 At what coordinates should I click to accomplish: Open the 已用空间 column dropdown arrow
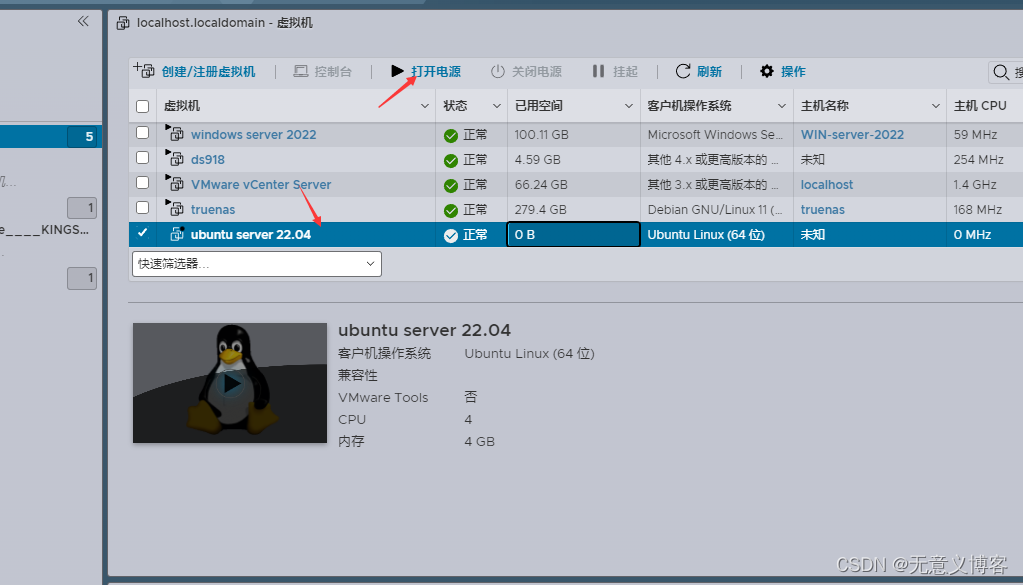(629, 106)
